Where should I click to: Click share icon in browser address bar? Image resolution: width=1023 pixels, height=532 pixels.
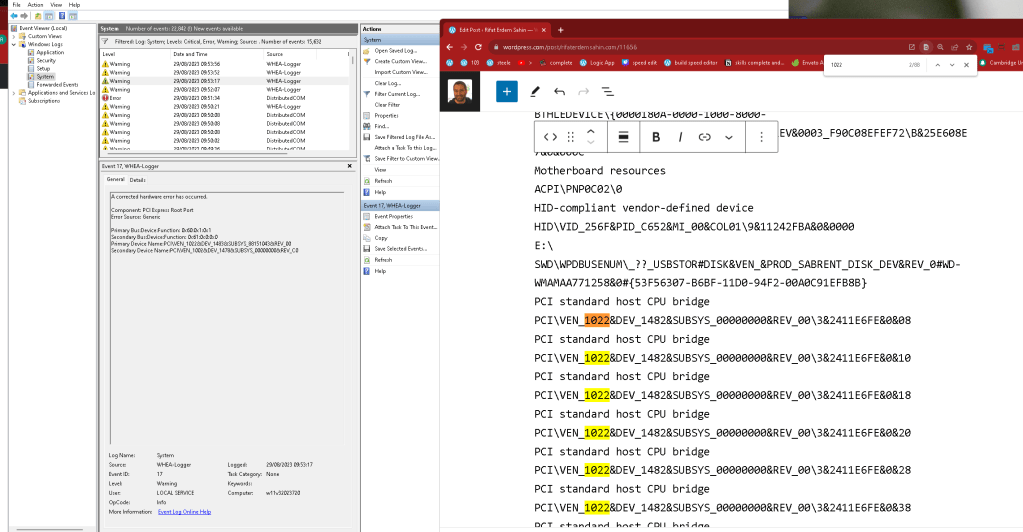pyautogui.click(x=954, y=47)
